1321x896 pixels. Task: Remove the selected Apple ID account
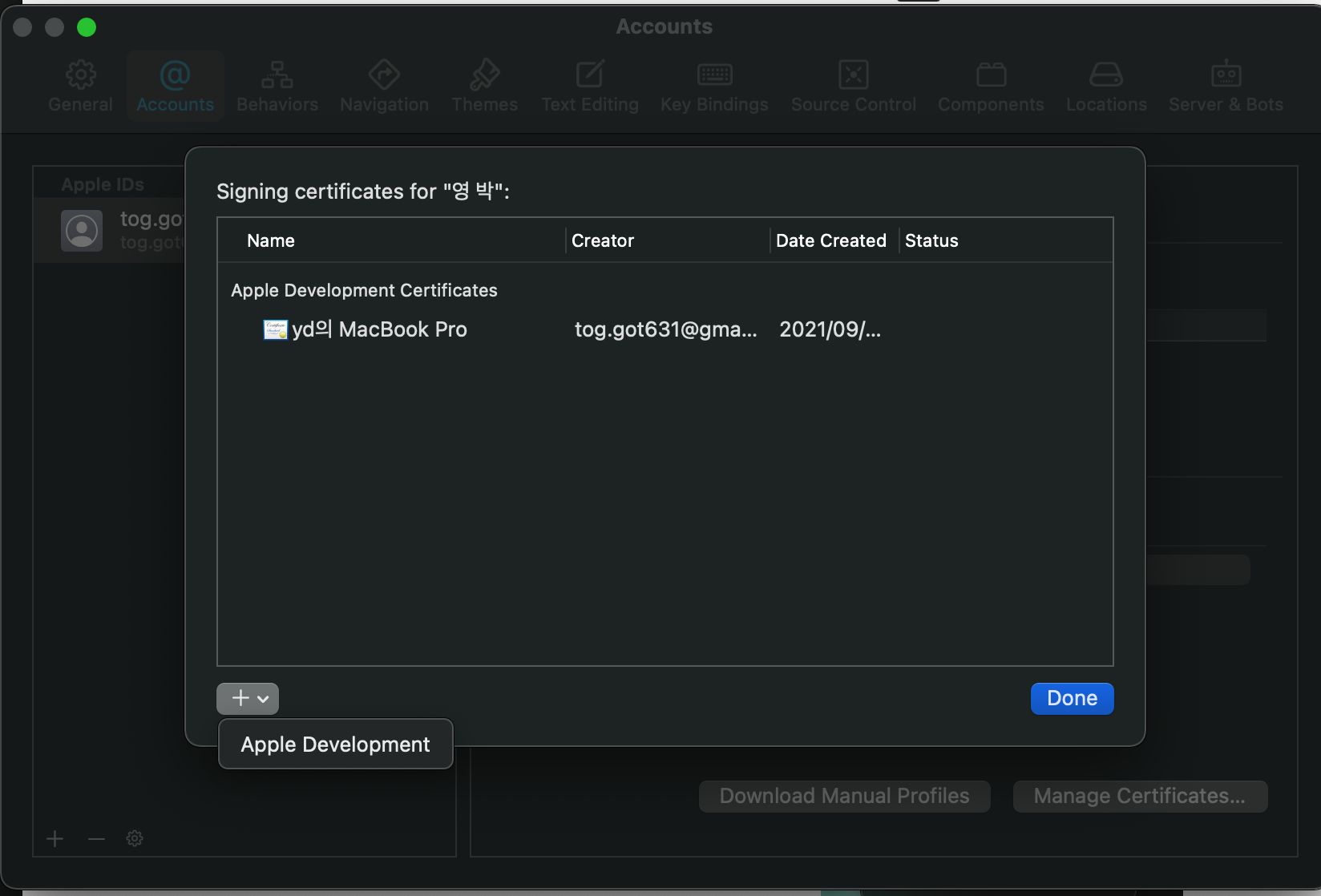[x=96, y=838]
